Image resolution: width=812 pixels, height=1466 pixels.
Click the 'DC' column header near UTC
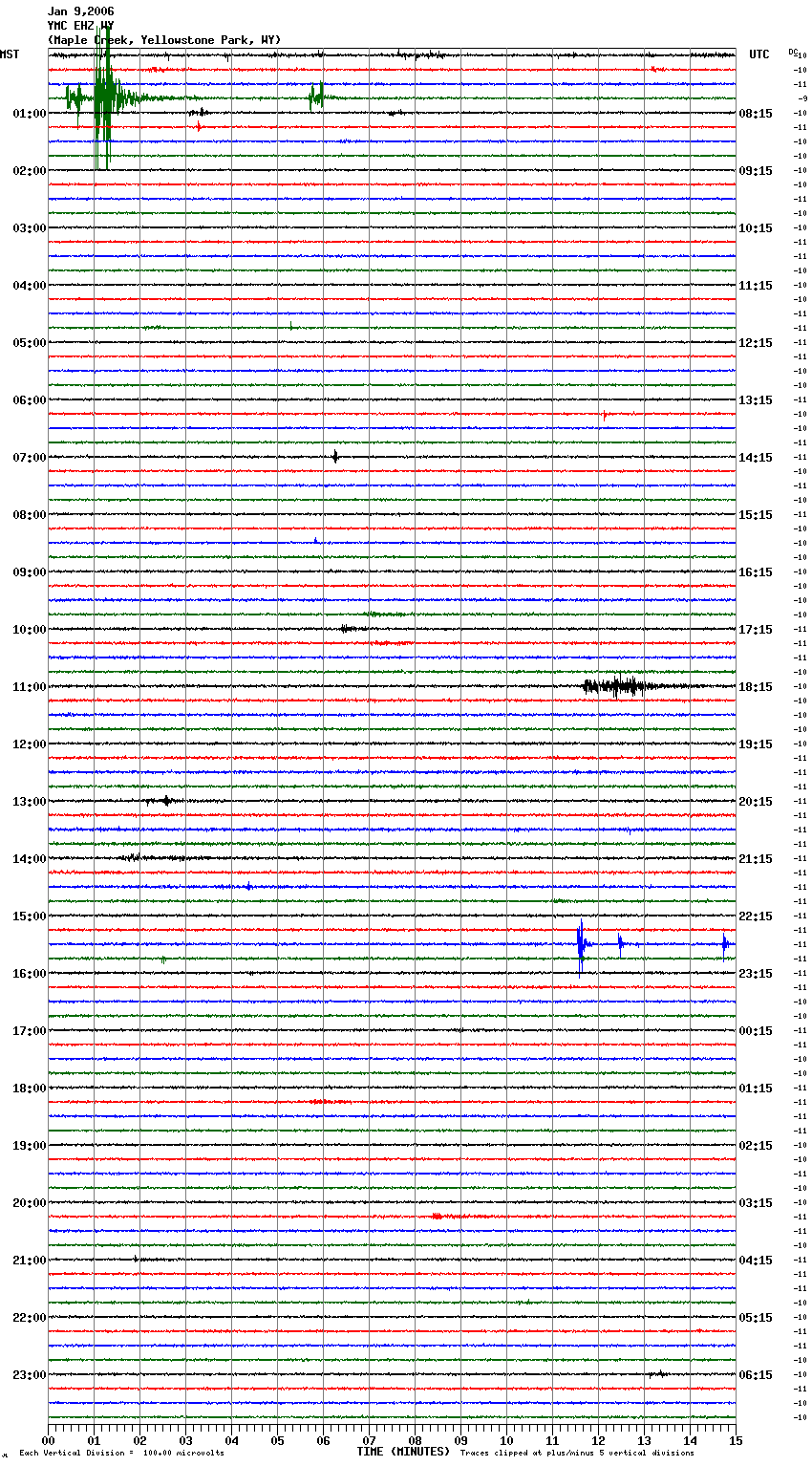pos(793,52)
